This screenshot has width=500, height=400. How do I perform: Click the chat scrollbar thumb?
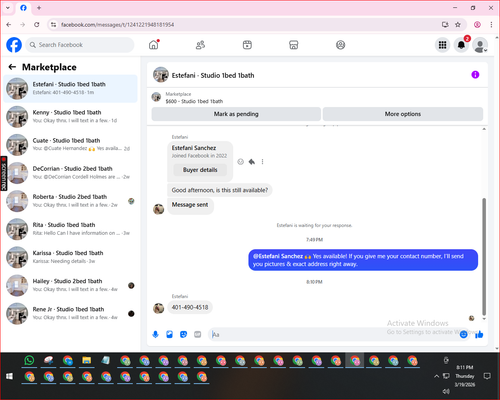(x=484, y=257)
